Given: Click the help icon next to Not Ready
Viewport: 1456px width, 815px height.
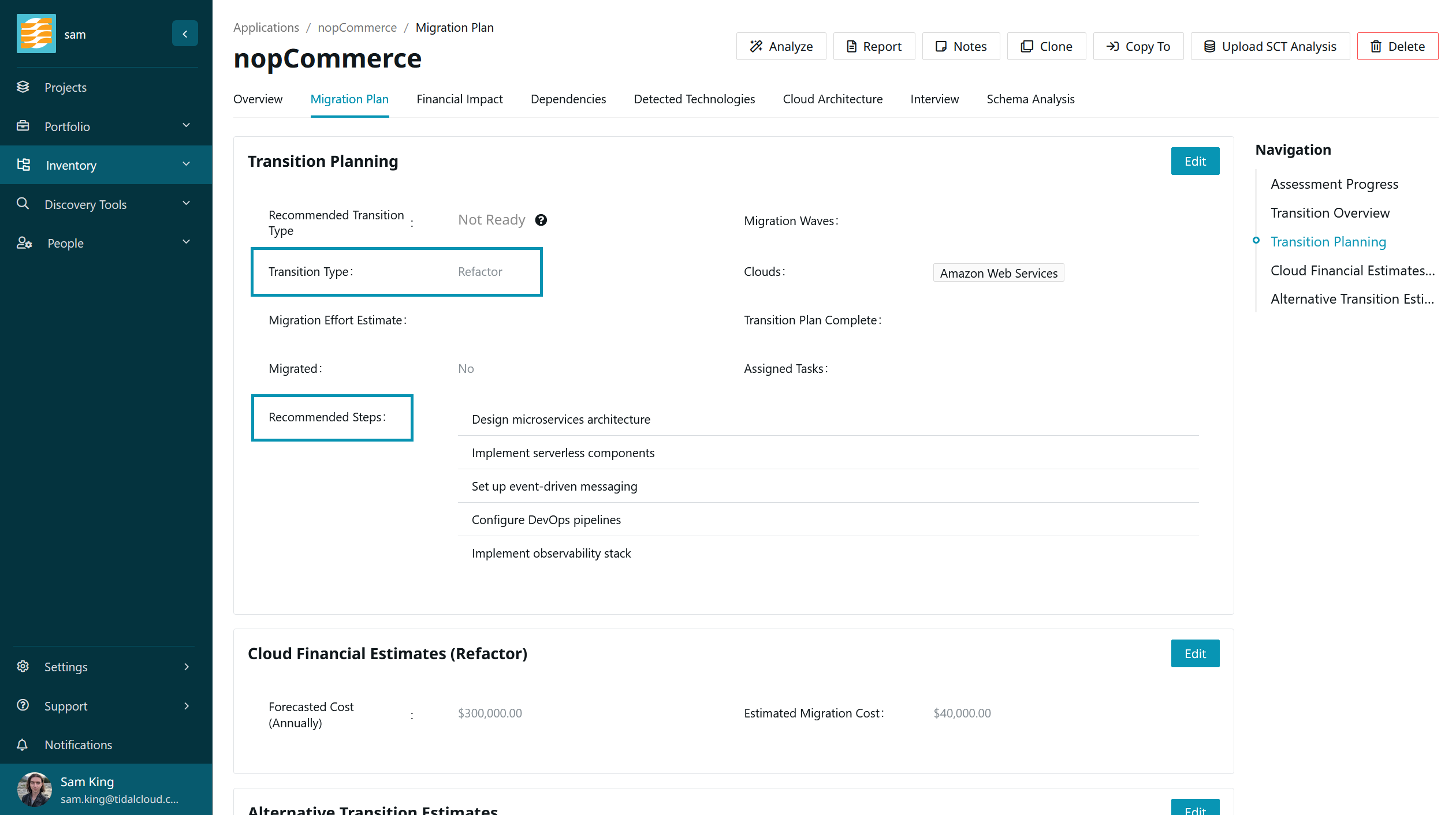Looking at the screenshot, I should click(541, 220).
